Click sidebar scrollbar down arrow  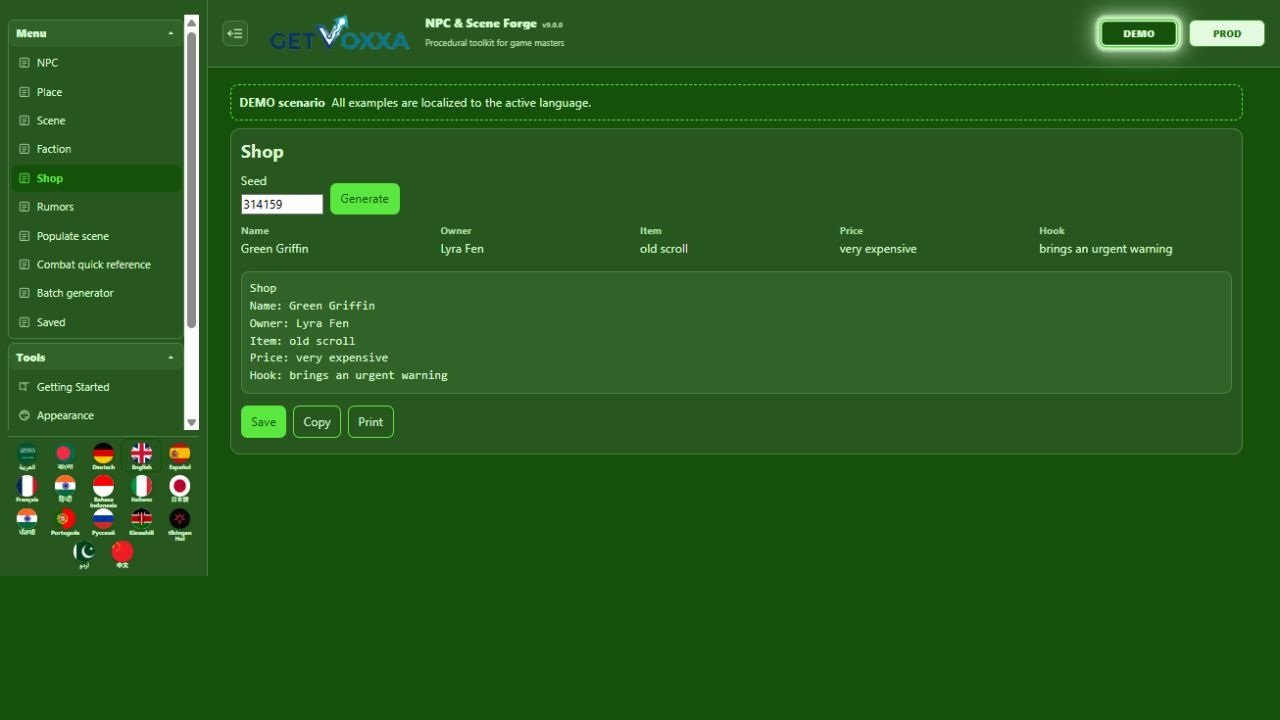pyautogui.click(x=192, y=423)
